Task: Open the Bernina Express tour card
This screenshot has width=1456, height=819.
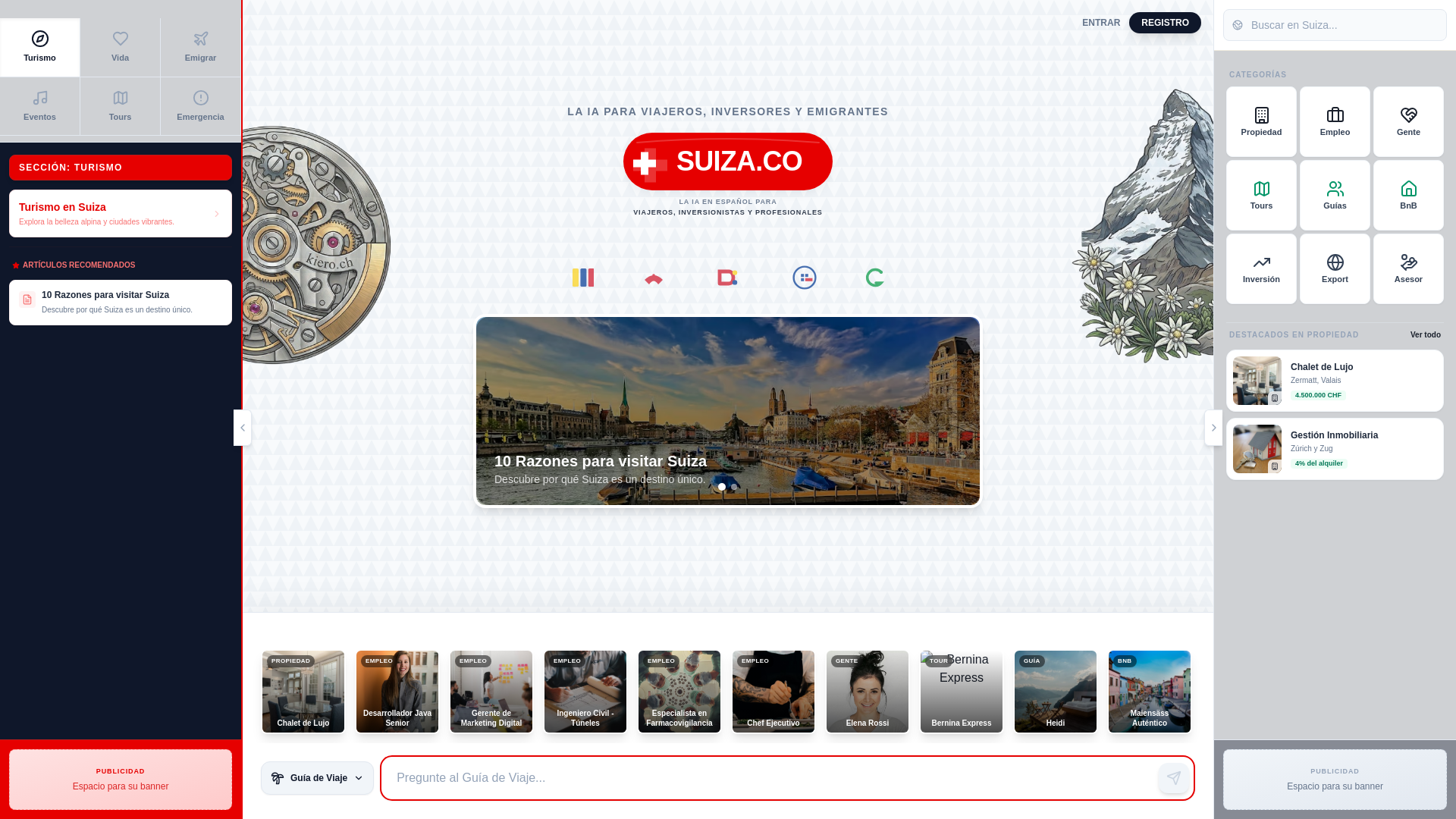Action: tap(962, 692)
